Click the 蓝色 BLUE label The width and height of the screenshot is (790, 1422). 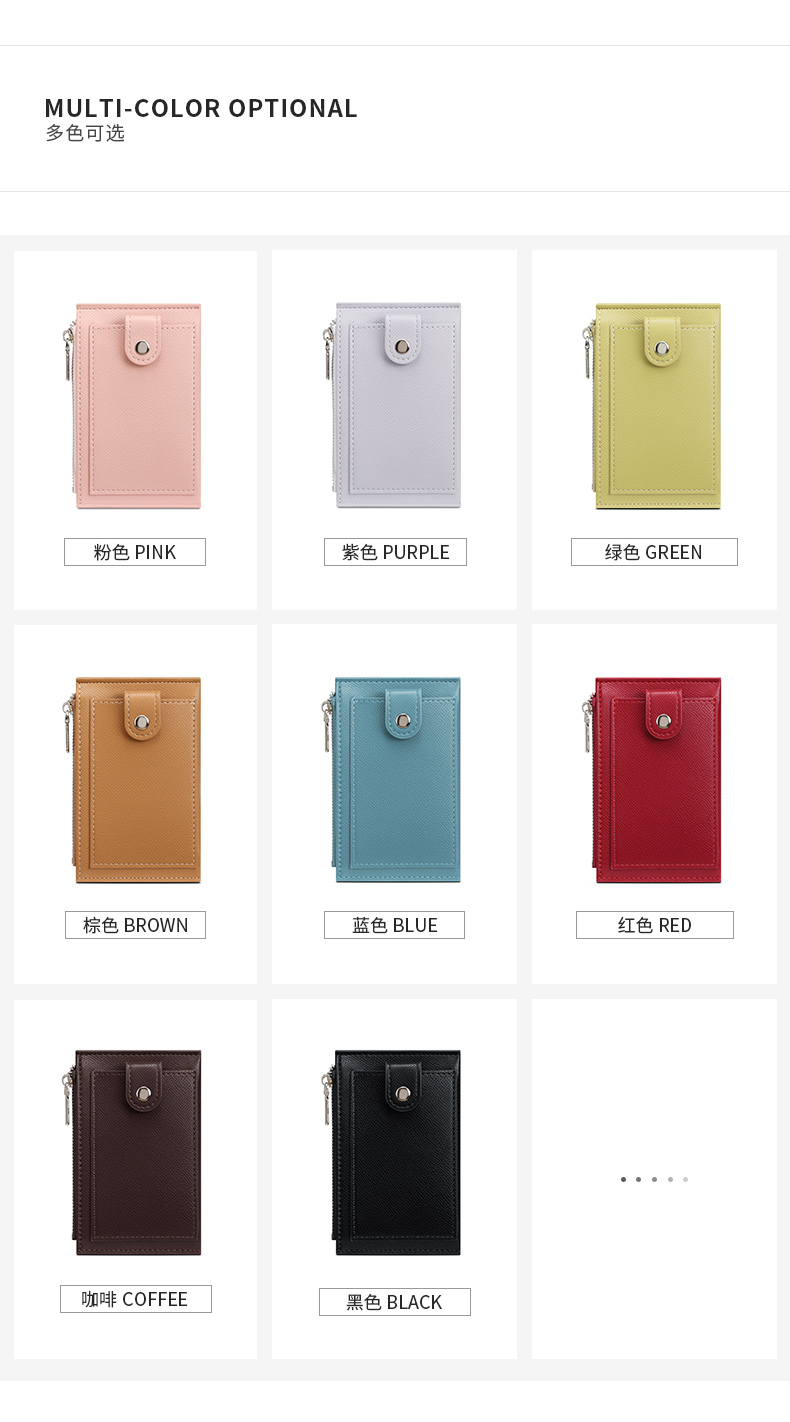tap(394, 925)
